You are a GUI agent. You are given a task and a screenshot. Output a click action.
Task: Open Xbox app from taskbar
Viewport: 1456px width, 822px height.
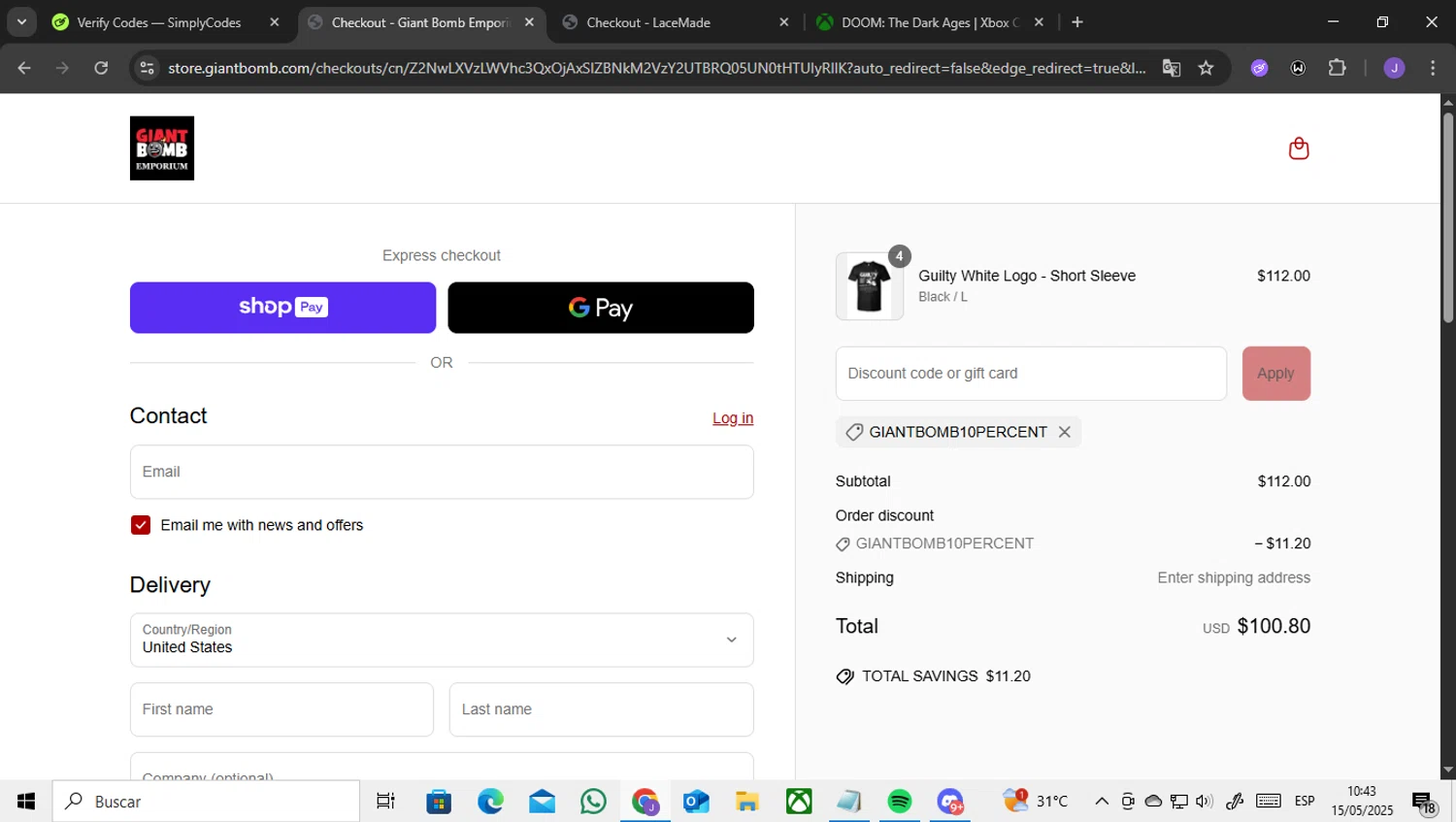[x=799, y=802]
